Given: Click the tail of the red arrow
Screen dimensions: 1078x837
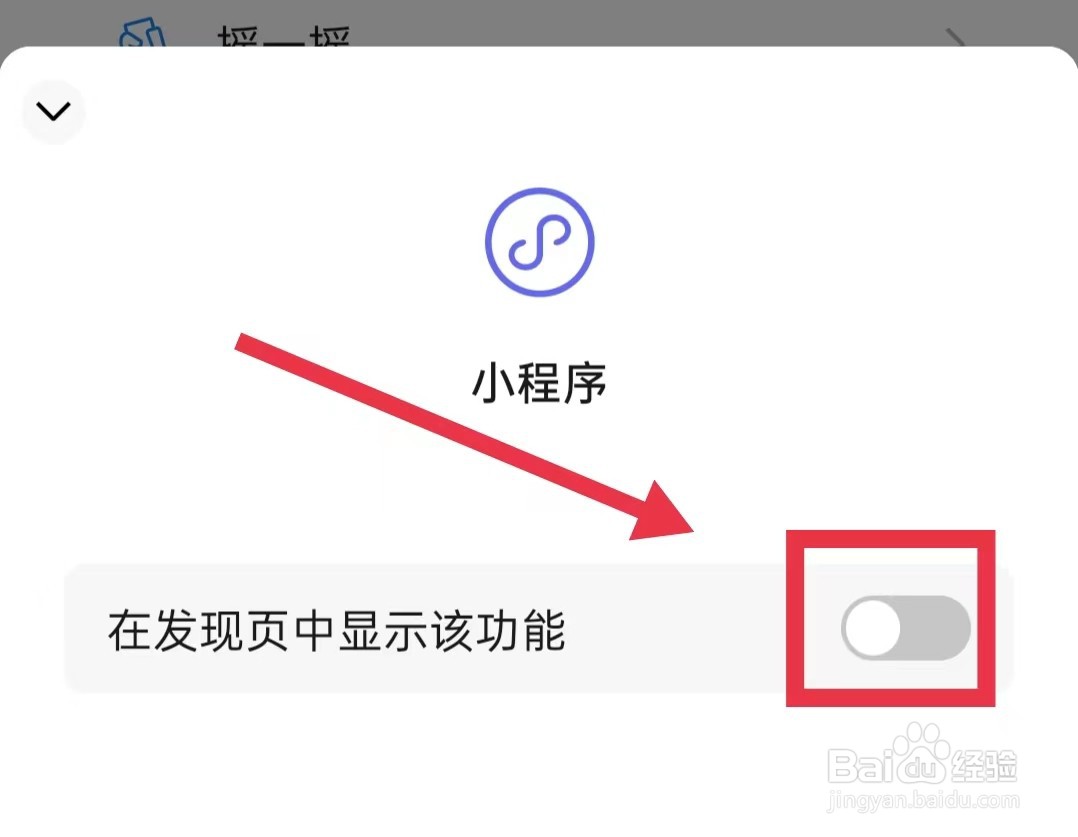Looking at the screenshot, I should click(x=242, y=342).
